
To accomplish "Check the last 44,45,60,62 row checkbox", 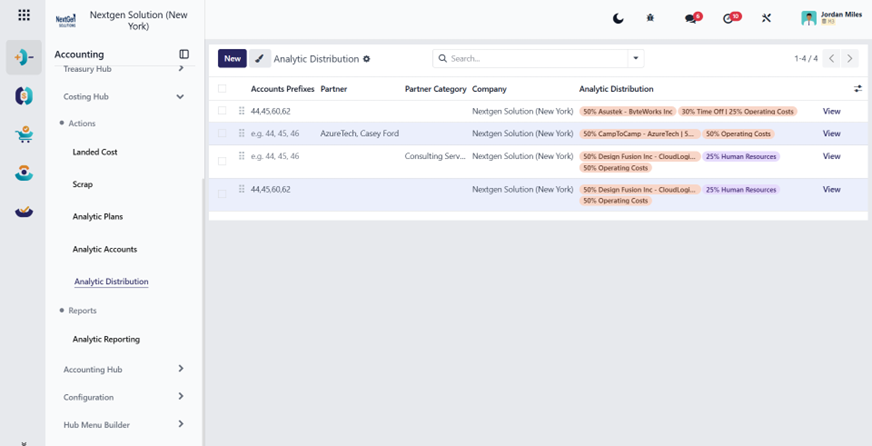I will click(222, 194).
